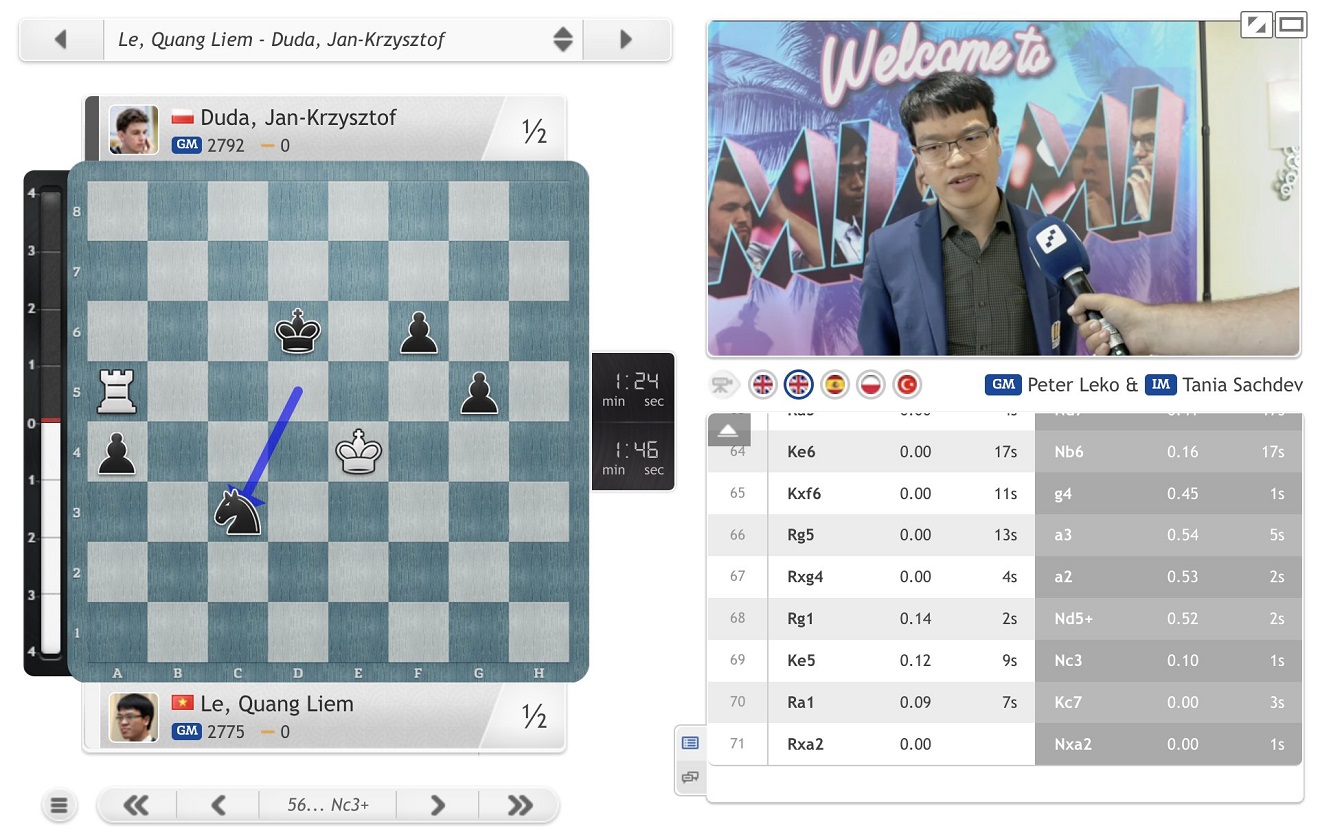Advance to the next move
Image resolution: width=1320 pixels, height=828 pixels.
tap(437, 805)
